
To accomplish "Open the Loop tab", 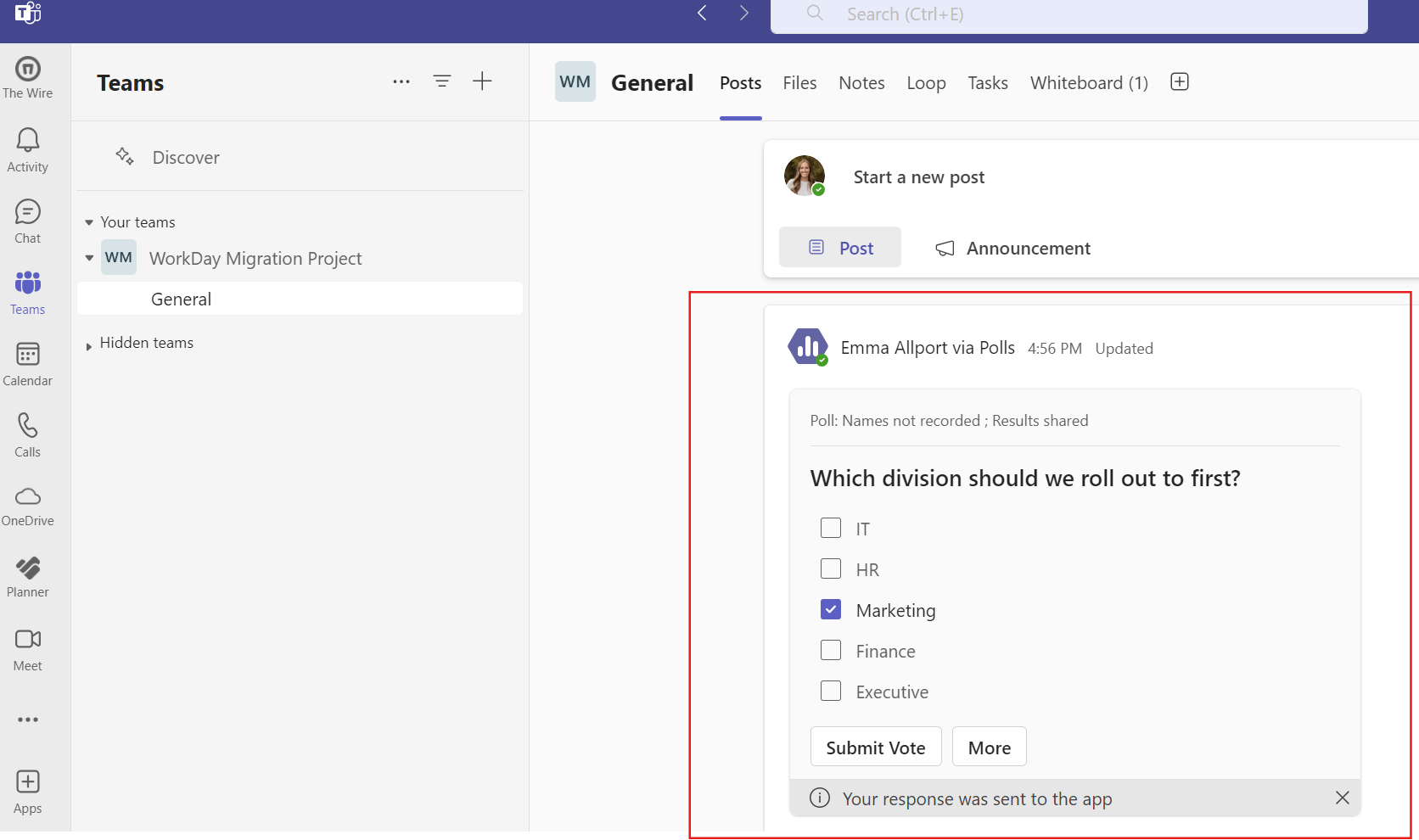I will (926, 83).
